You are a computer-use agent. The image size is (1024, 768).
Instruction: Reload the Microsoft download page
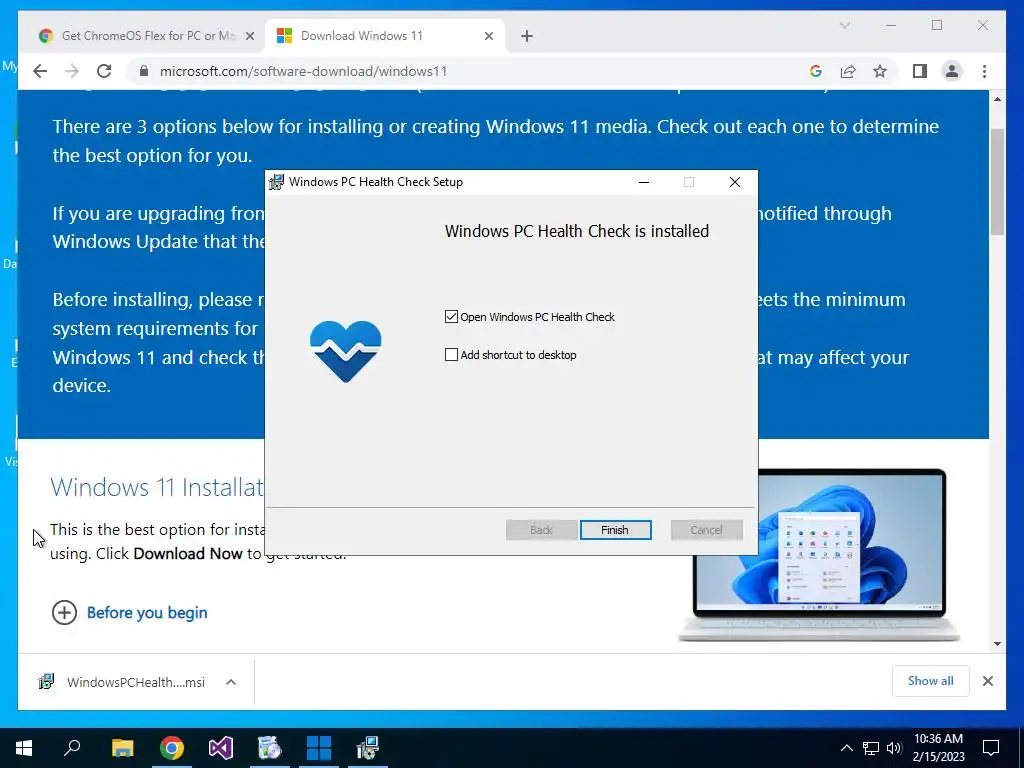104,71
